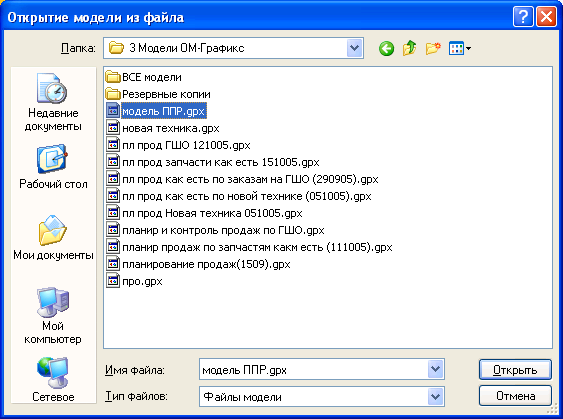Select file пл прод Новая техника 051005.gpx
The width and height of the screenshot is (563, 419).
204,213
